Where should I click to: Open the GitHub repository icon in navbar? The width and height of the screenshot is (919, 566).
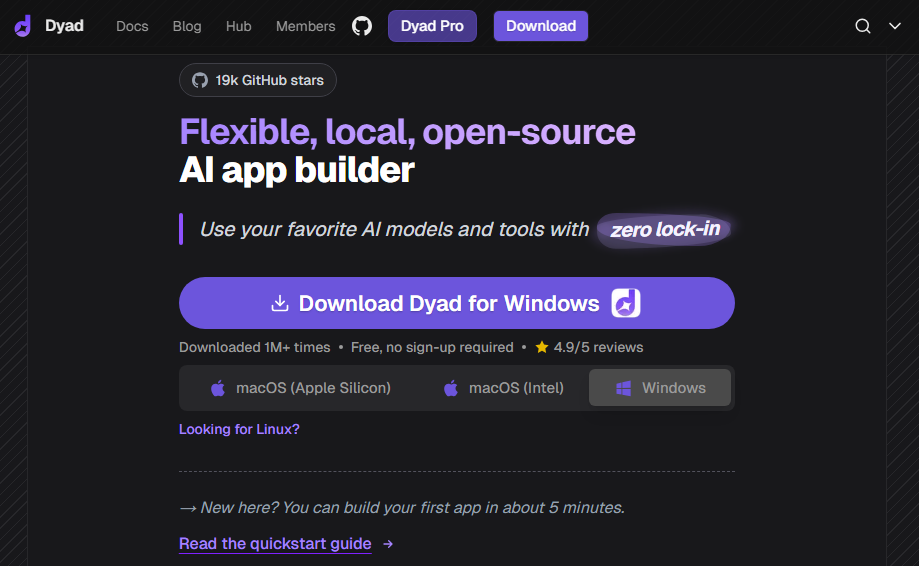coord(362,26)
